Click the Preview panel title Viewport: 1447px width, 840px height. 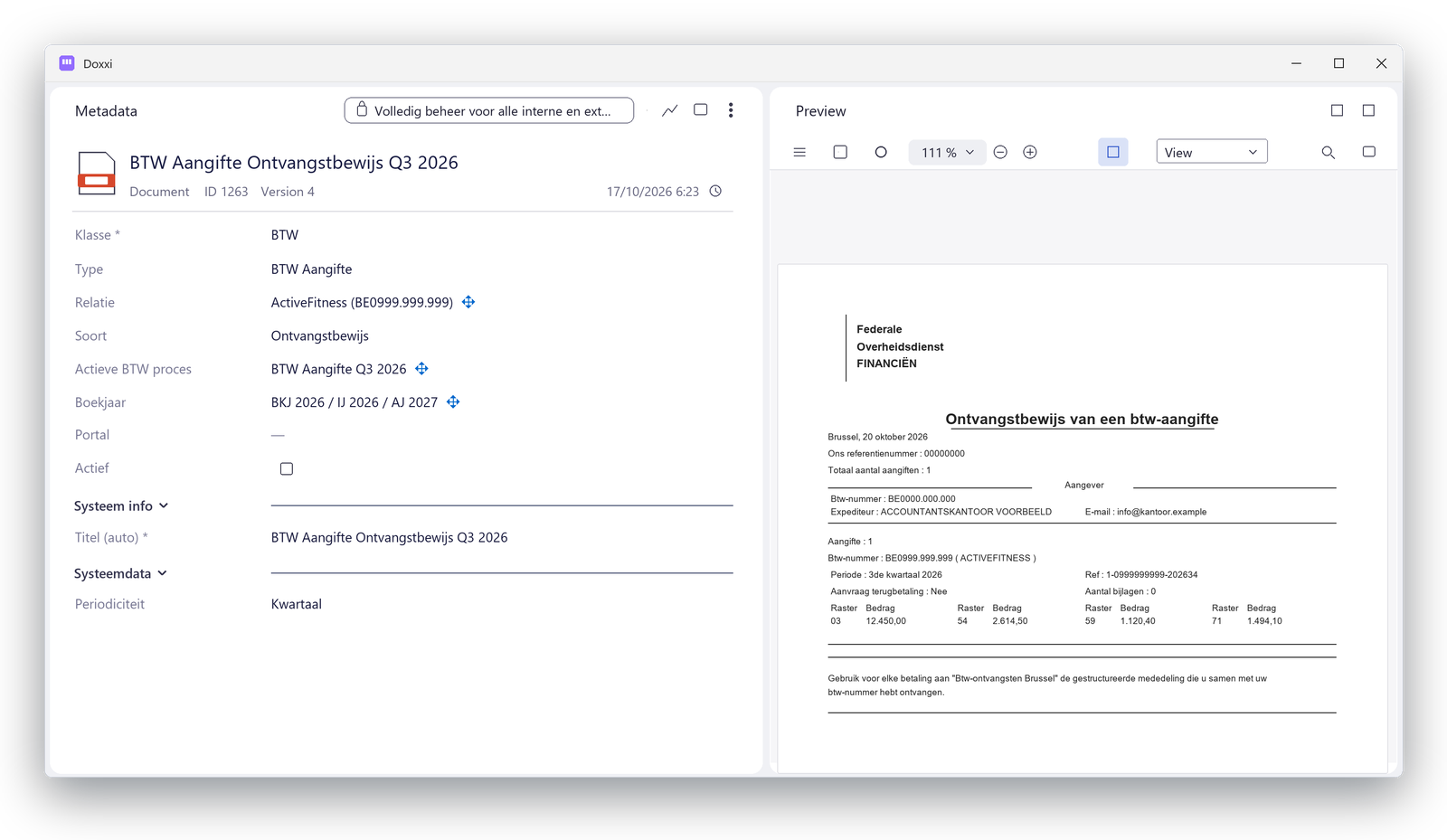click(821, 111)
